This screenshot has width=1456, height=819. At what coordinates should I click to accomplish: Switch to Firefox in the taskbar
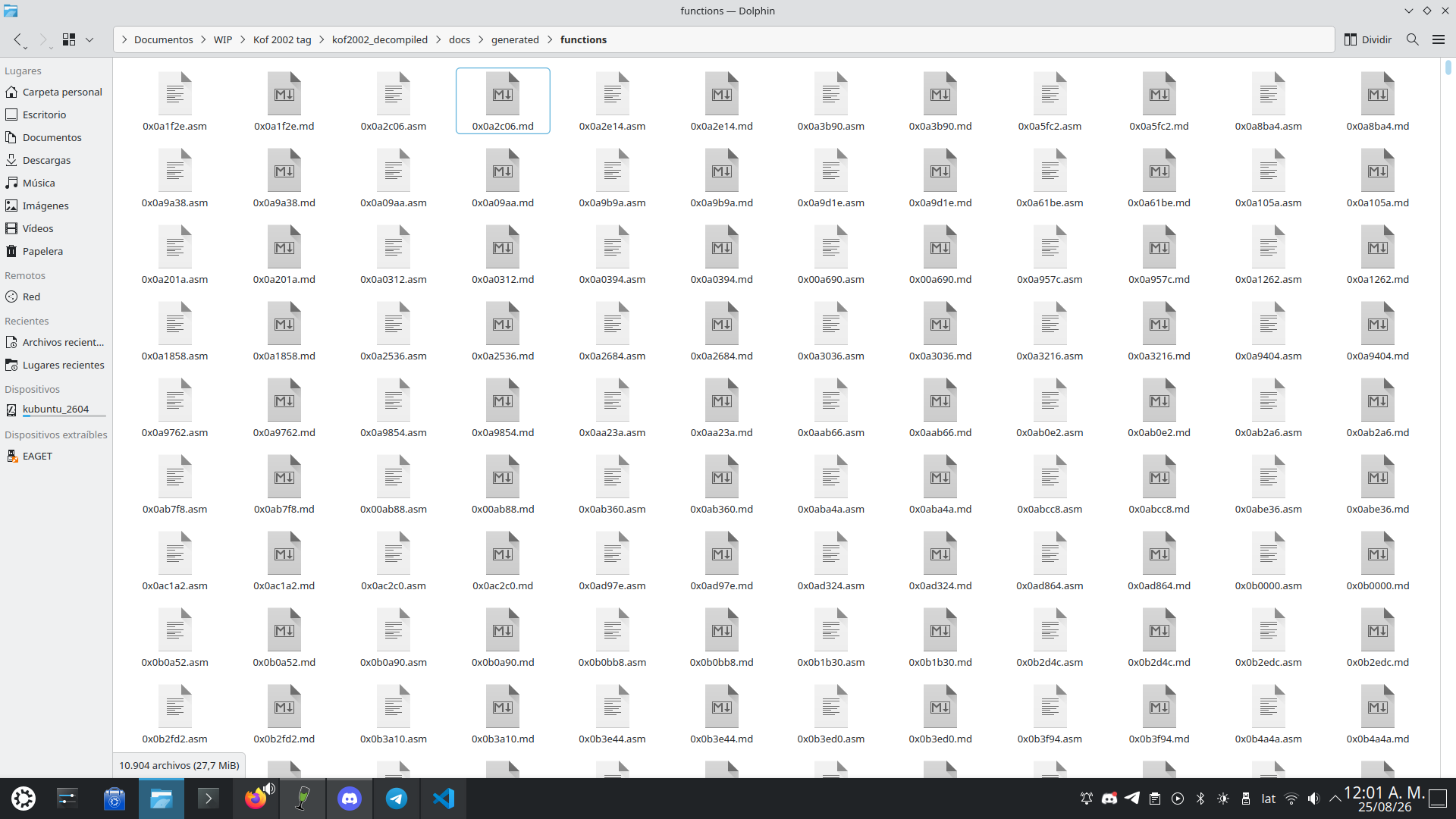pos(256,799)
